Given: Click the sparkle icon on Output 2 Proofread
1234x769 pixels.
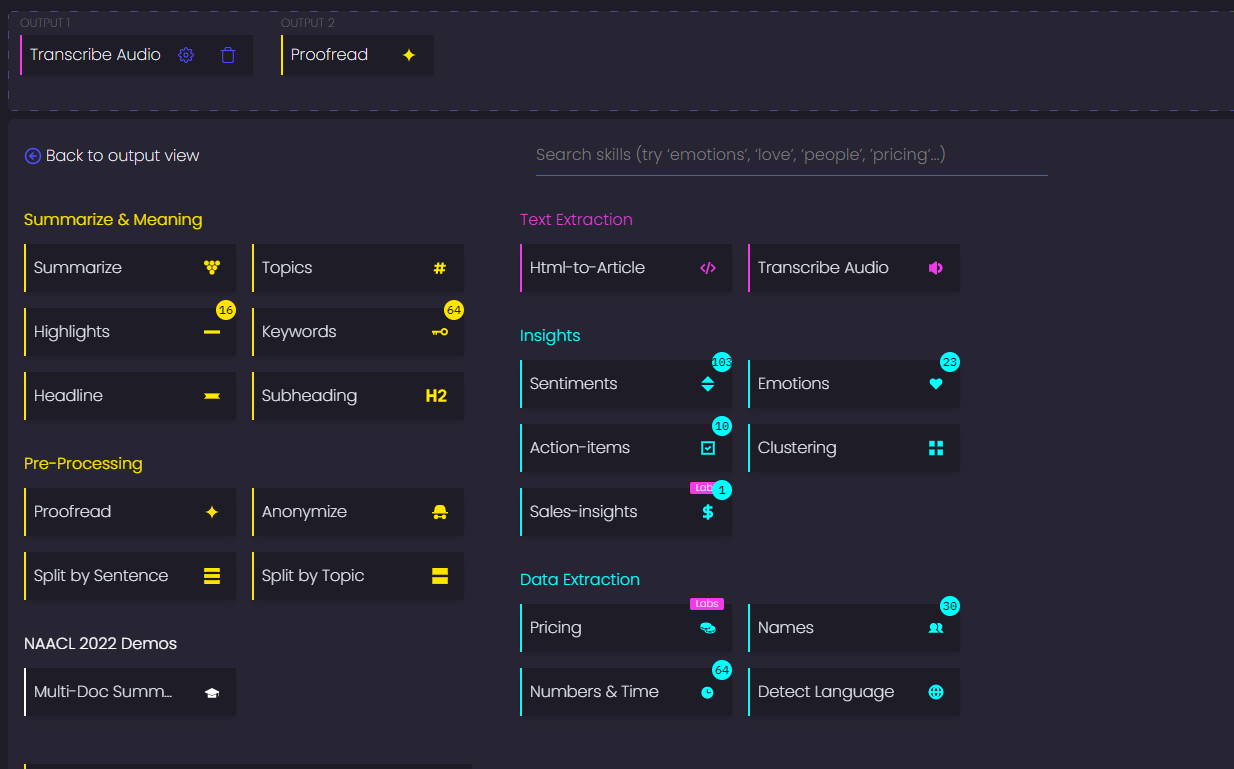Looking at the screenshot, I should coord(409,55).
